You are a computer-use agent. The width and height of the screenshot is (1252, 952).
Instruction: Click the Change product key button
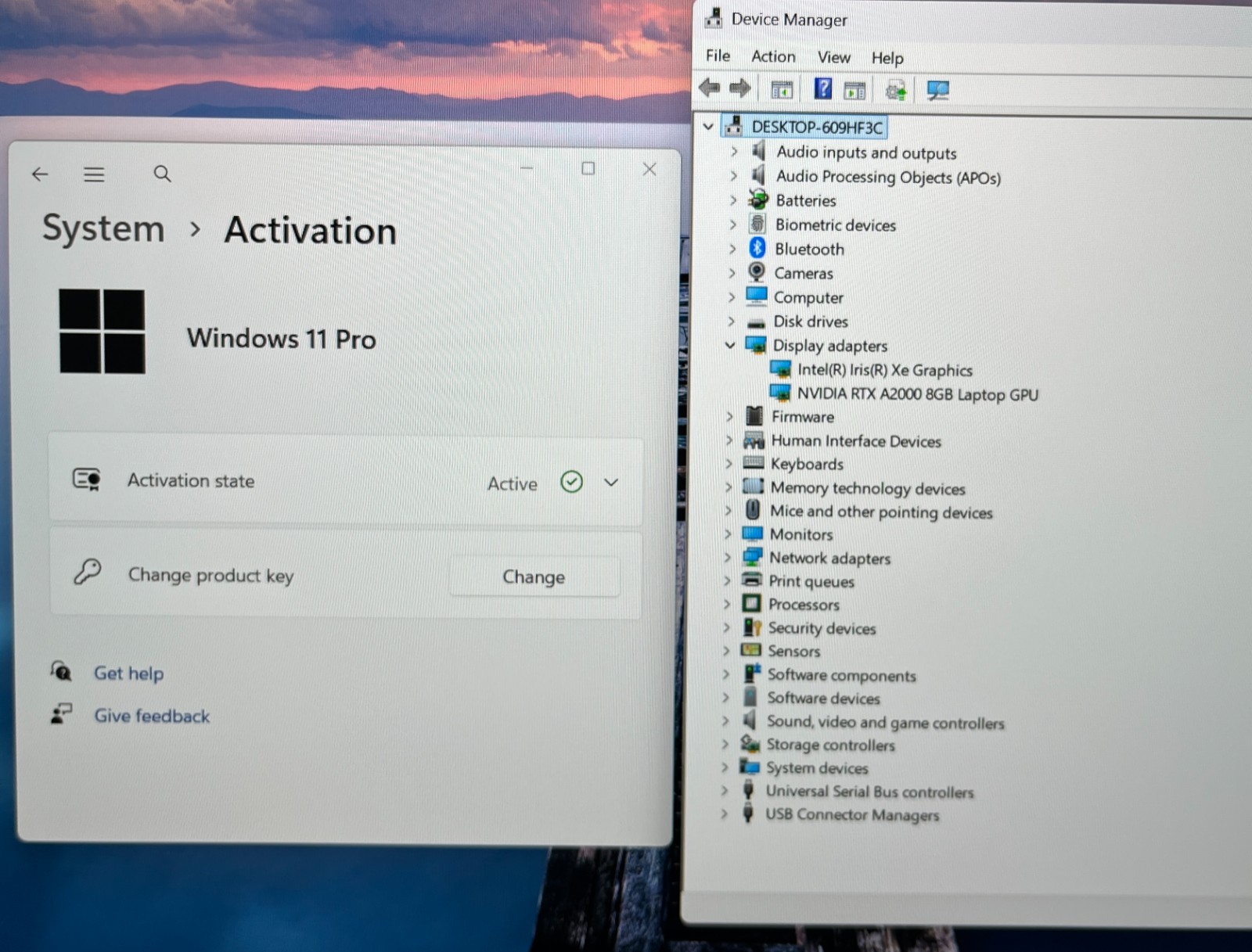tap(534, 577)
